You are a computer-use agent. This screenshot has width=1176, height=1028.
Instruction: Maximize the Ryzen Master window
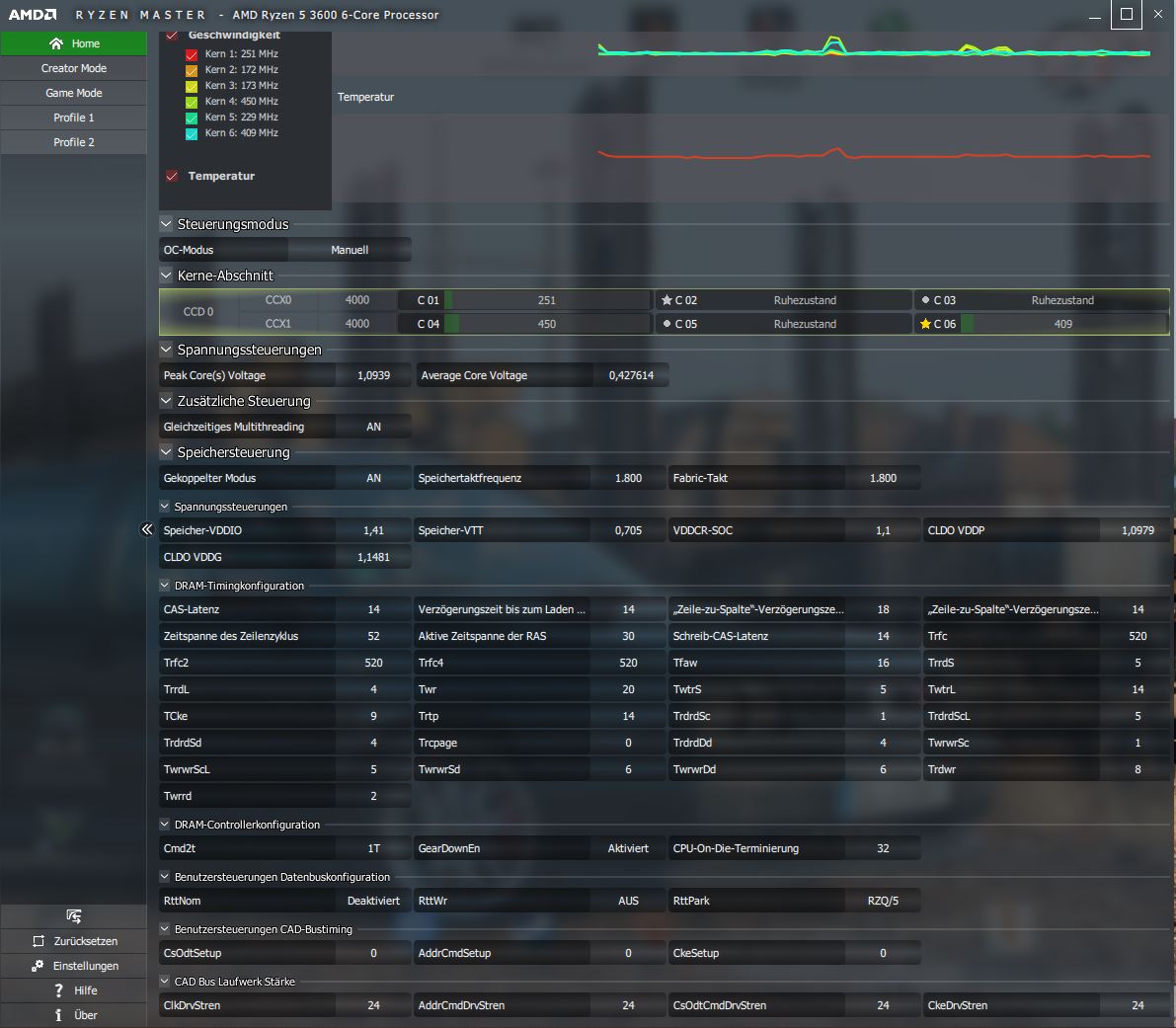click(1127, 14)
